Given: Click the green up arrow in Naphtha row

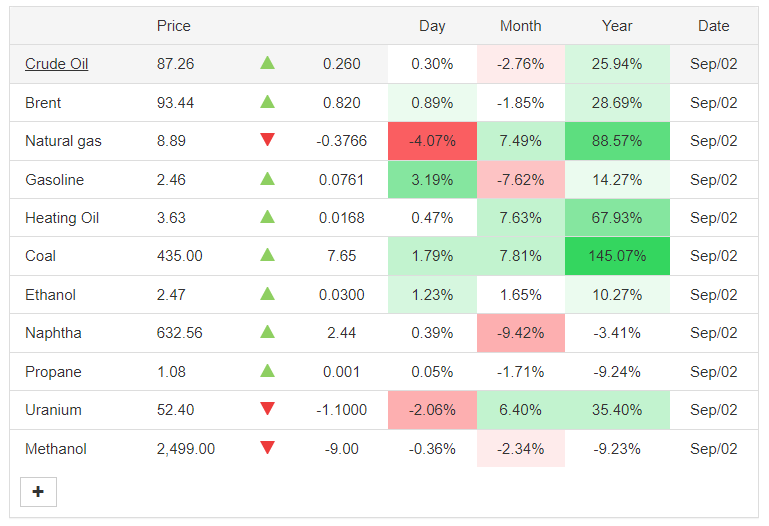Looking at the screenshot, I should click(x=267, y=332).
